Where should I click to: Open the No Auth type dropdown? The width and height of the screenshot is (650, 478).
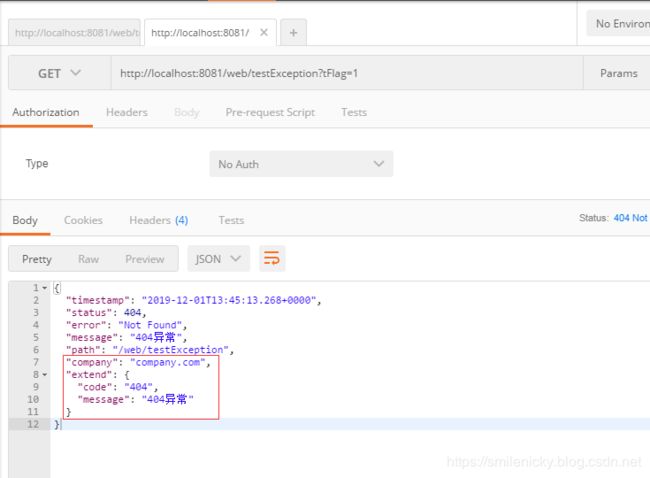tap(301, 164)
